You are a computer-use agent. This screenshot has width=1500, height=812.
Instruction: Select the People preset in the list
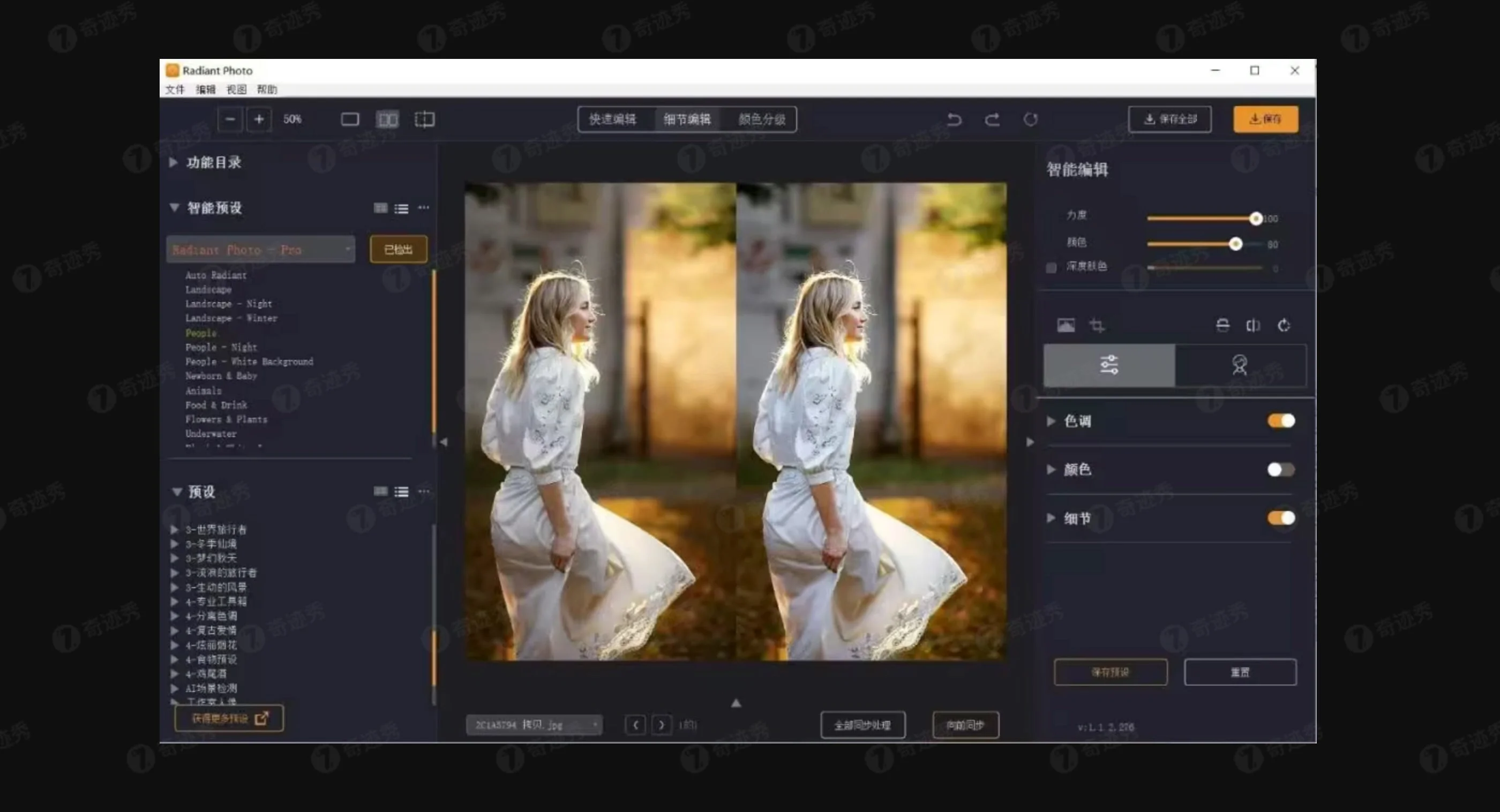[x=201, y=333]
